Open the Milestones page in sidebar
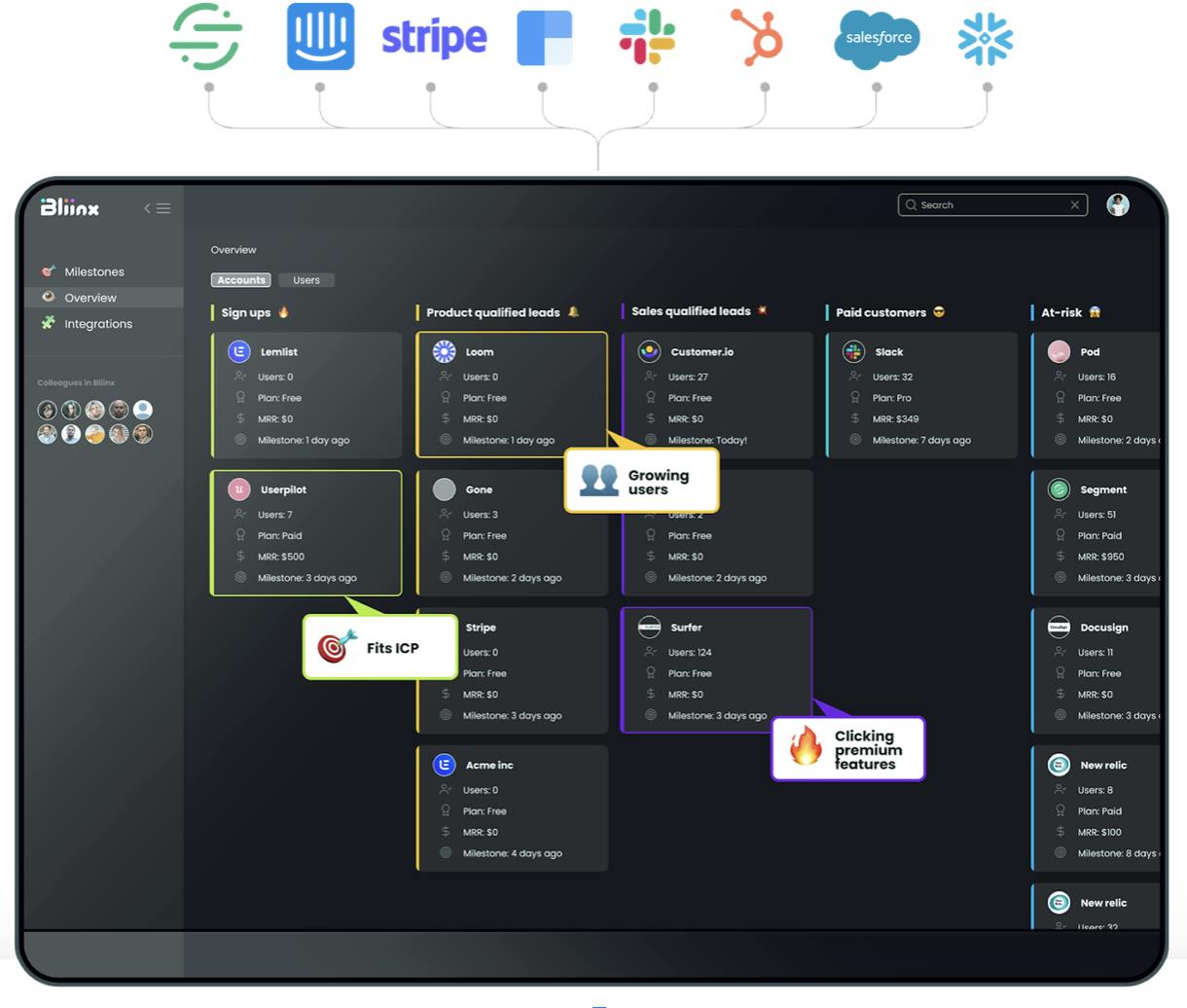Image resolution: width=1187 pixels, height=1008 pixels. click(x=94, y=271)
